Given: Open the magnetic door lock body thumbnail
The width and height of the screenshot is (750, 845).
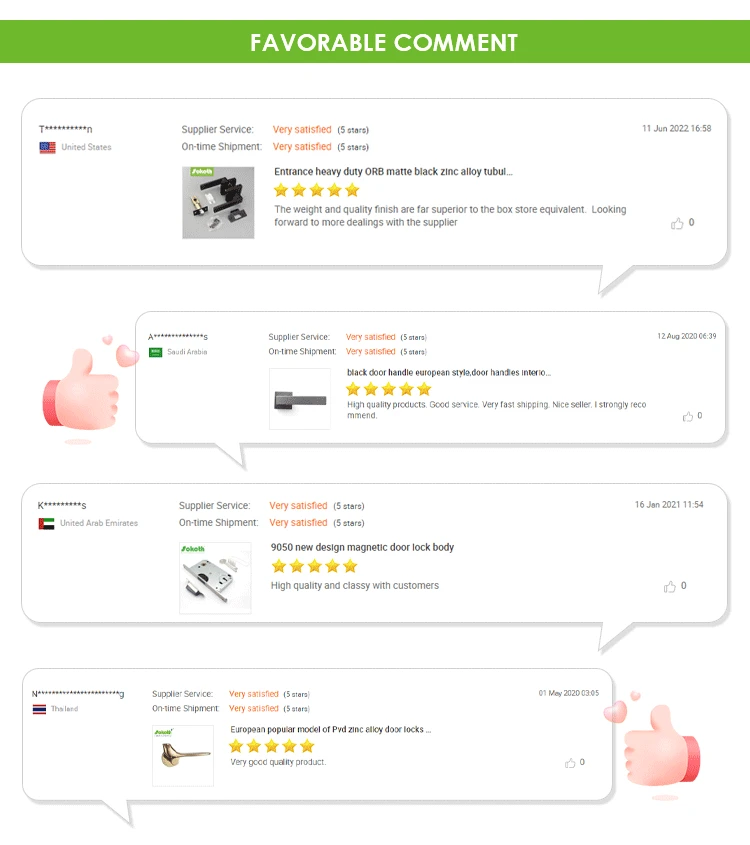Looking at the screenshot, I should coord(216,578).
